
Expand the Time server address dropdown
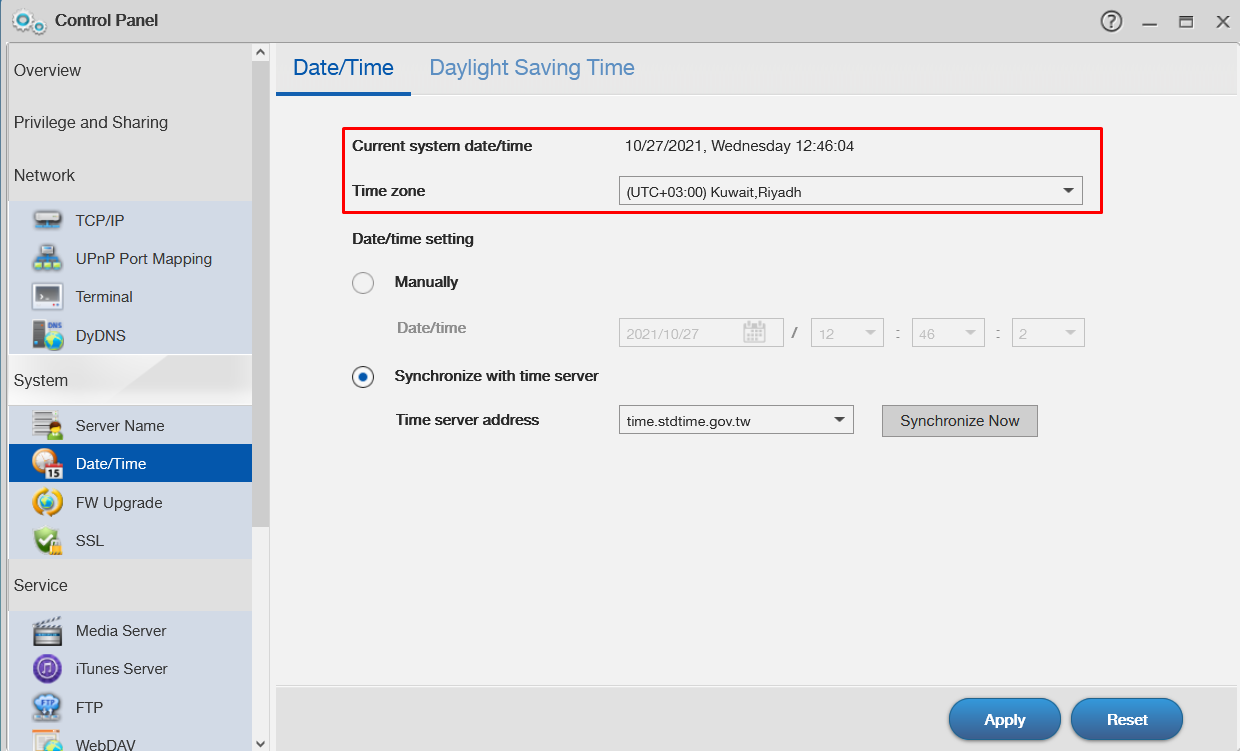pos(736,420)
